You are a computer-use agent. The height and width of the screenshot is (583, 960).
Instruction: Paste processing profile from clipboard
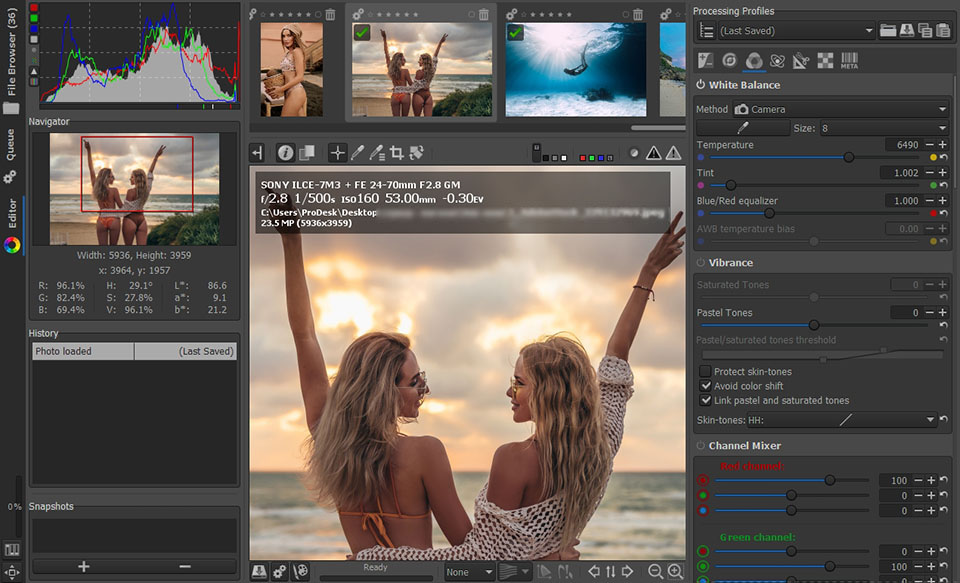[943, 30]
